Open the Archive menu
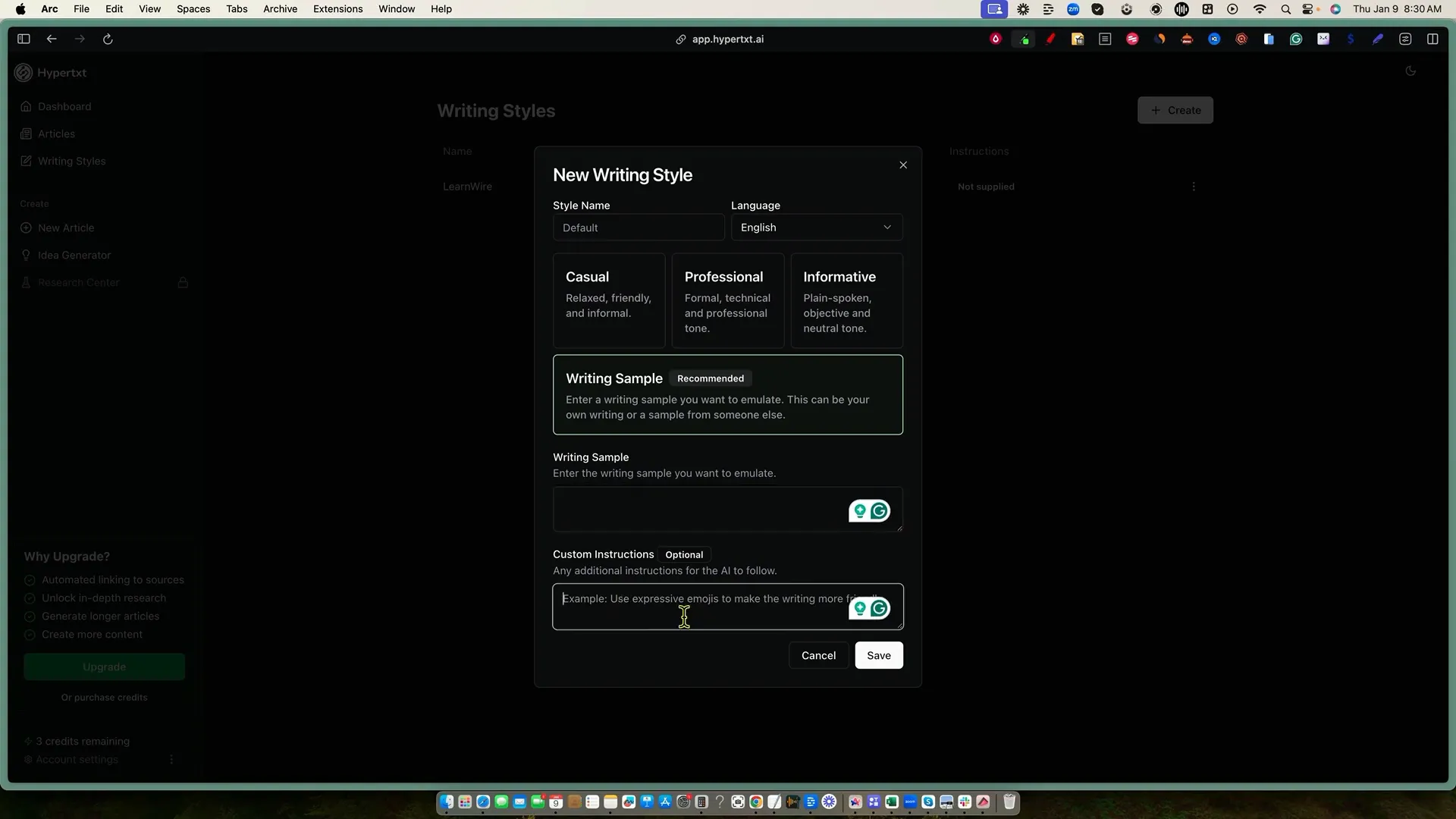Image resolution: width=1456 pixels, height=819 pixels. [280, 9]
